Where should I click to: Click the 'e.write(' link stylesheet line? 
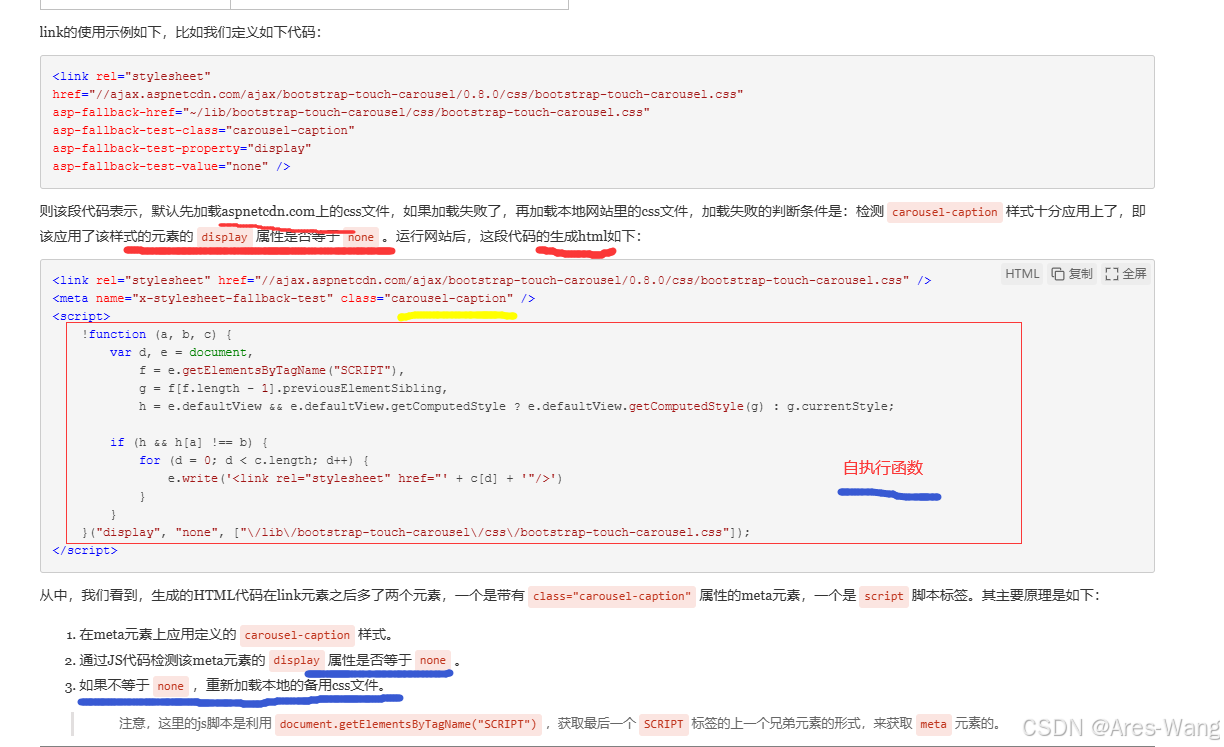pos(365,478)
